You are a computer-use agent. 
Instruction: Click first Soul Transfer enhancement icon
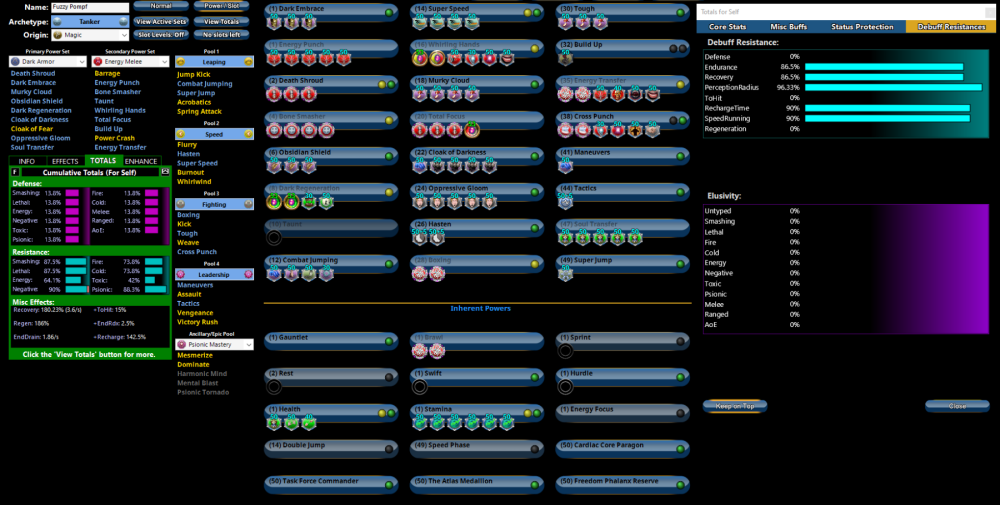pyautogui.click(x=566, y=238)
